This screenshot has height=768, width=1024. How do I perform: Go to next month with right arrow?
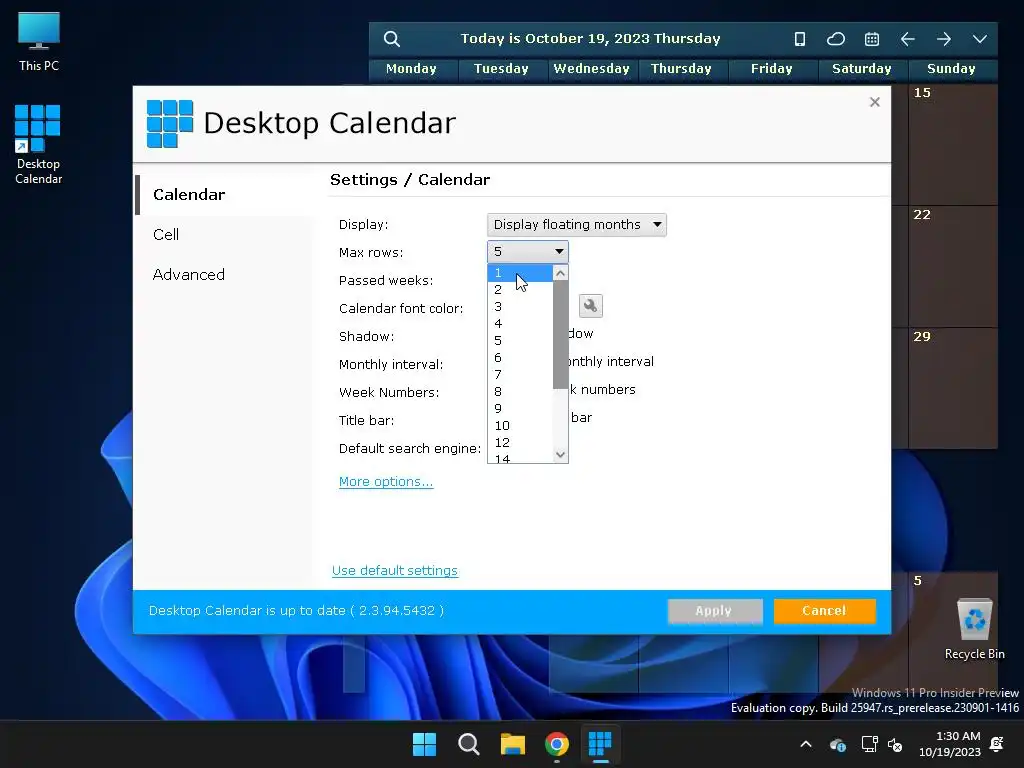point(944,39)
